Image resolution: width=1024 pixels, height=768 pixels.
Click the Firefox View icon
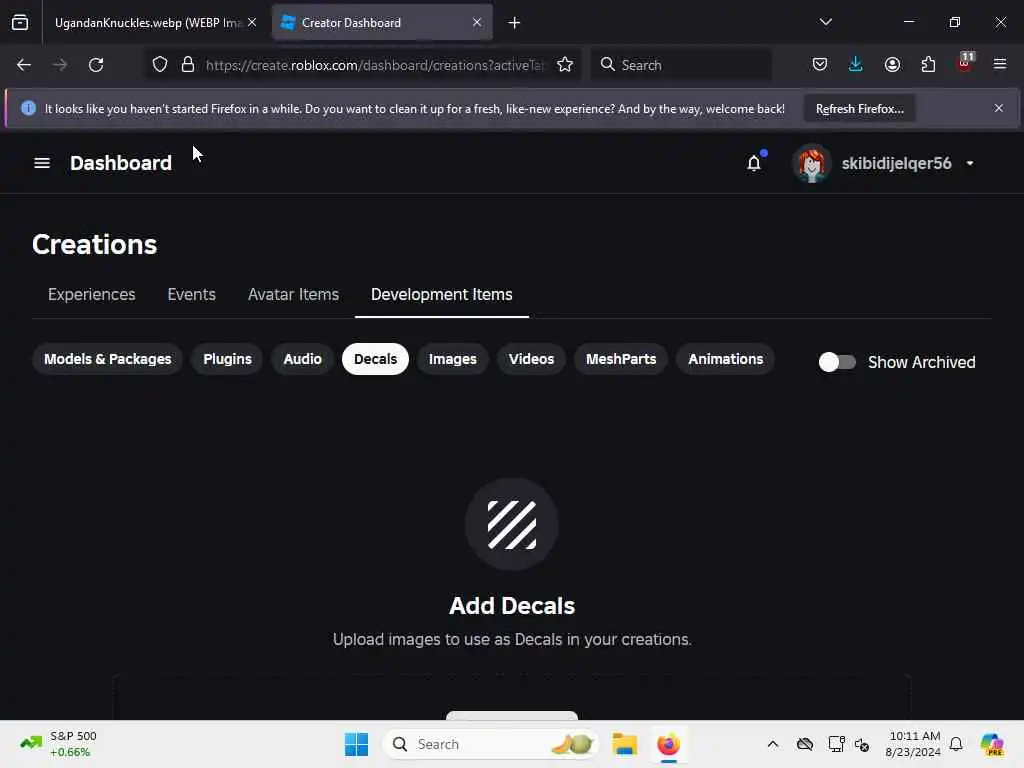click(x=20, y=23)
